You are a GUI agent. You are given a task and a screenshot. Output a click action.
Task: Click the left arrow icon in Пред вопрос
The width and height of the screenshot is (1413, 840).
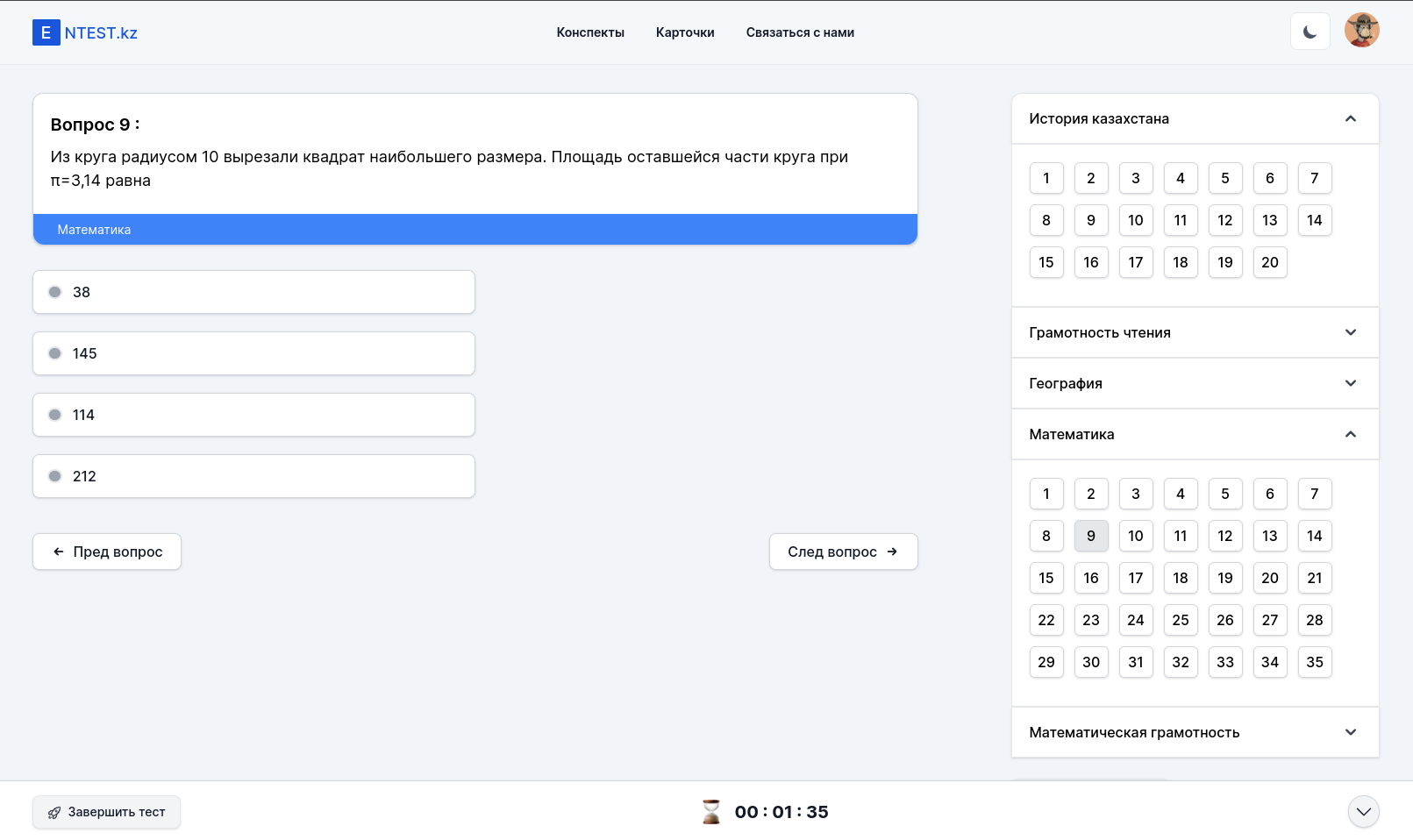(x=59, y=552)
